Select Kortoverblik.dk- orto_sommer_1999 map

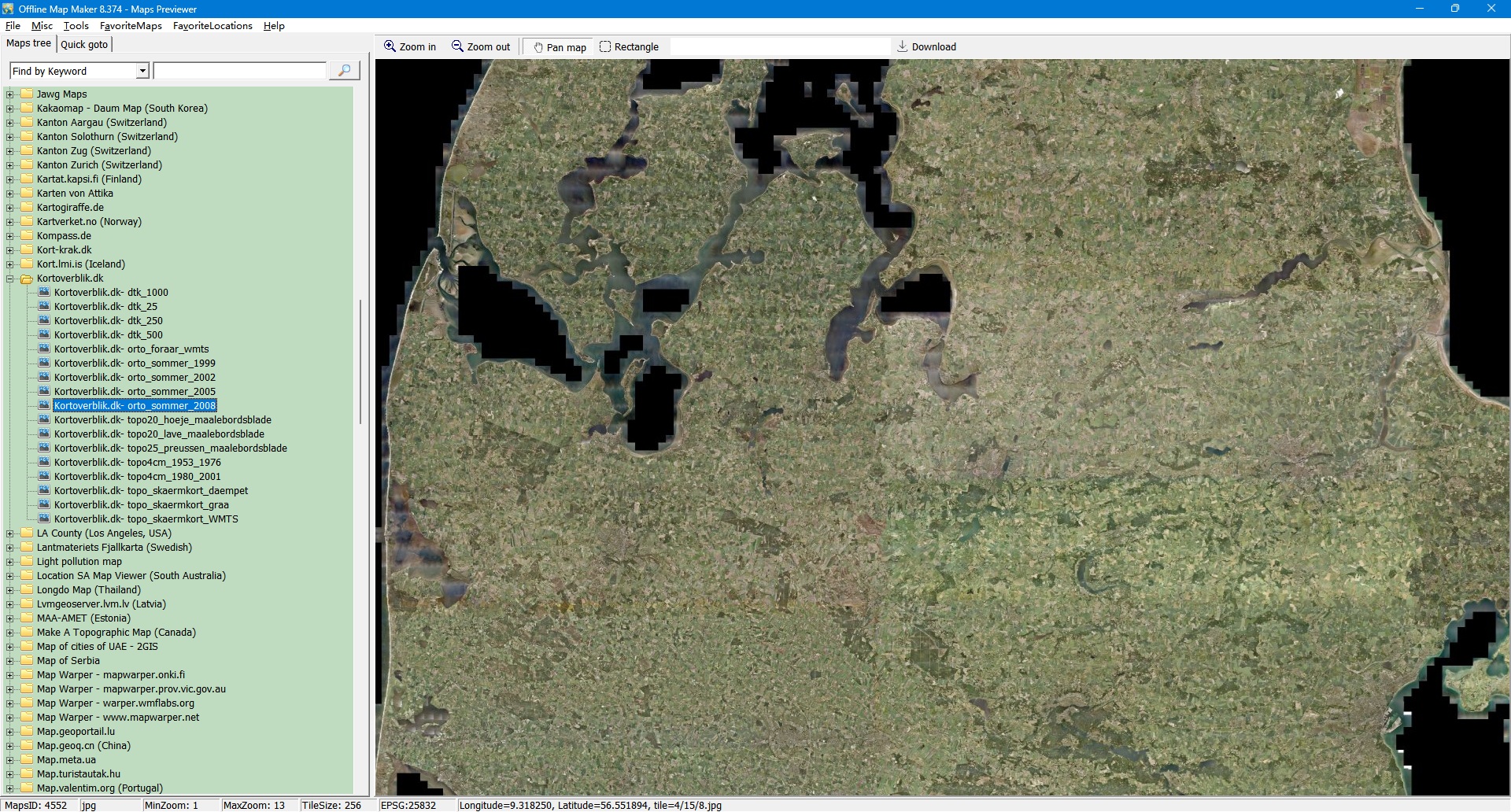(x=135, y=364)
